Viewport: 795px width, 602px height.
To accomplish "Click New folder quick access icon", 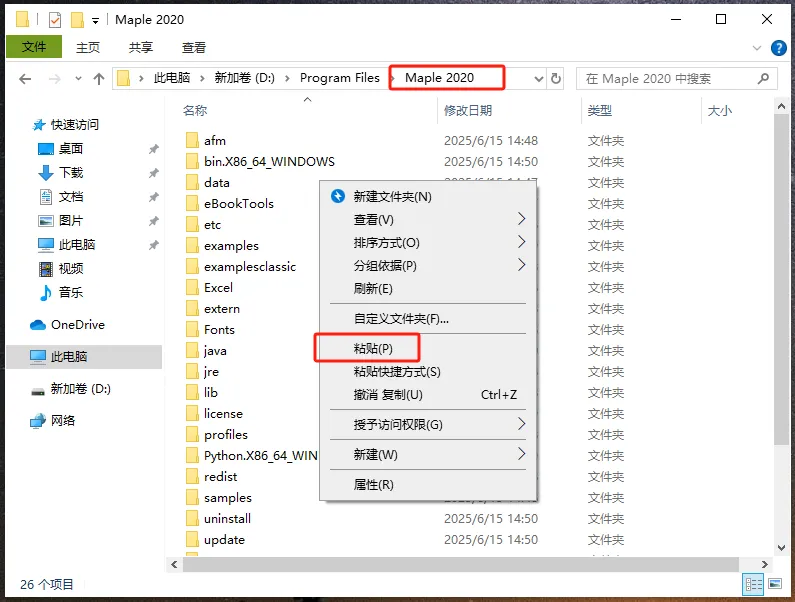I will [x=77, y=20].
